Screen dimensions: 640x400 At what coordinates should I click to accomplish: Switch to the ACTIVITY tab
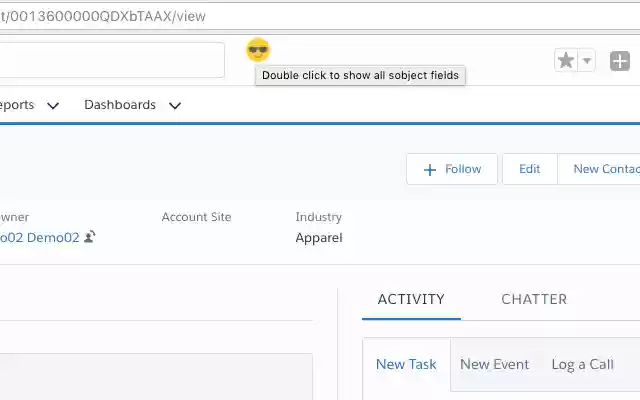coord(411,299)
